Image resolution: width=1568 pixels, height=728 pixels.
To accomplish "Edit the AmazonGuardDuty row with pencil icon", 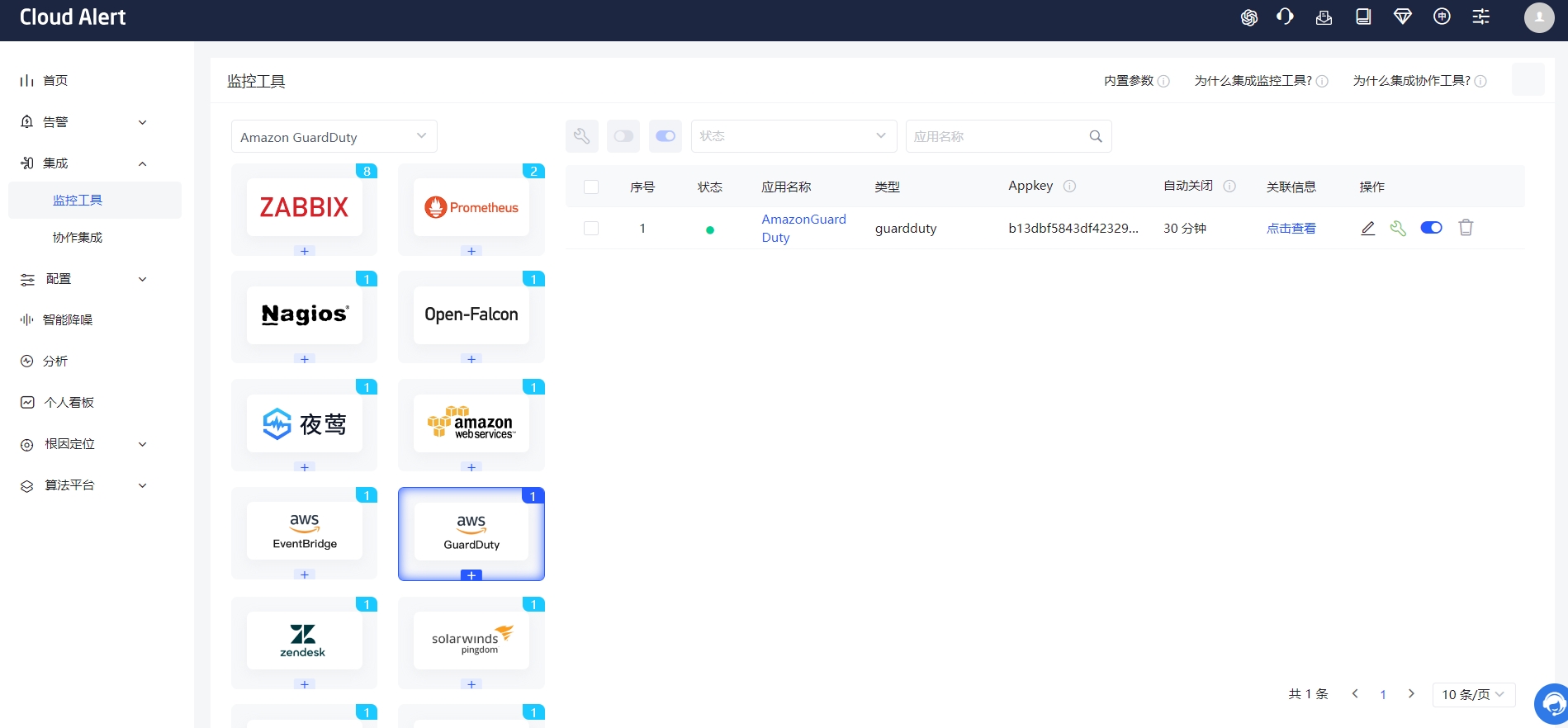I will pyautogui.click(x=1368, y=228).
